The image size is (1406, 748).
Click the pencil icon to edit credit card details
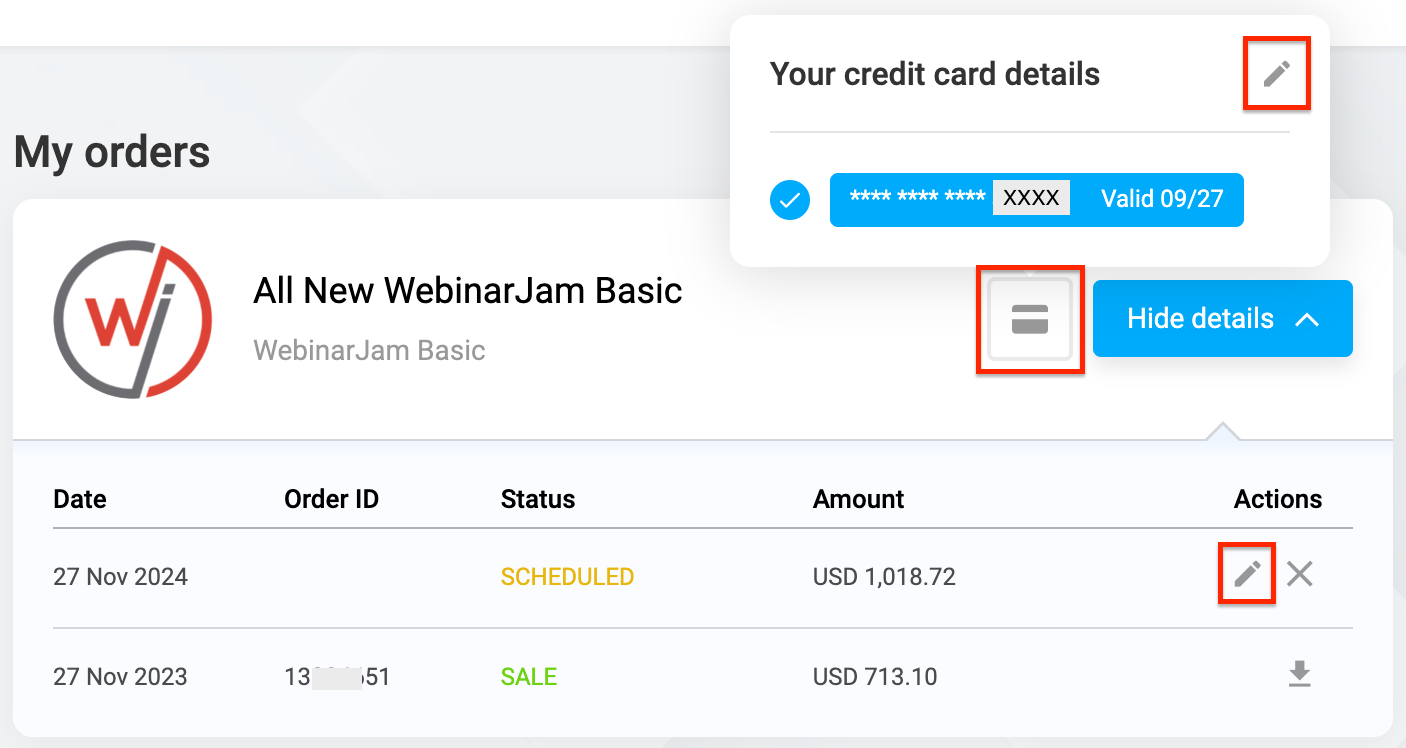(x=1277, y=73)
